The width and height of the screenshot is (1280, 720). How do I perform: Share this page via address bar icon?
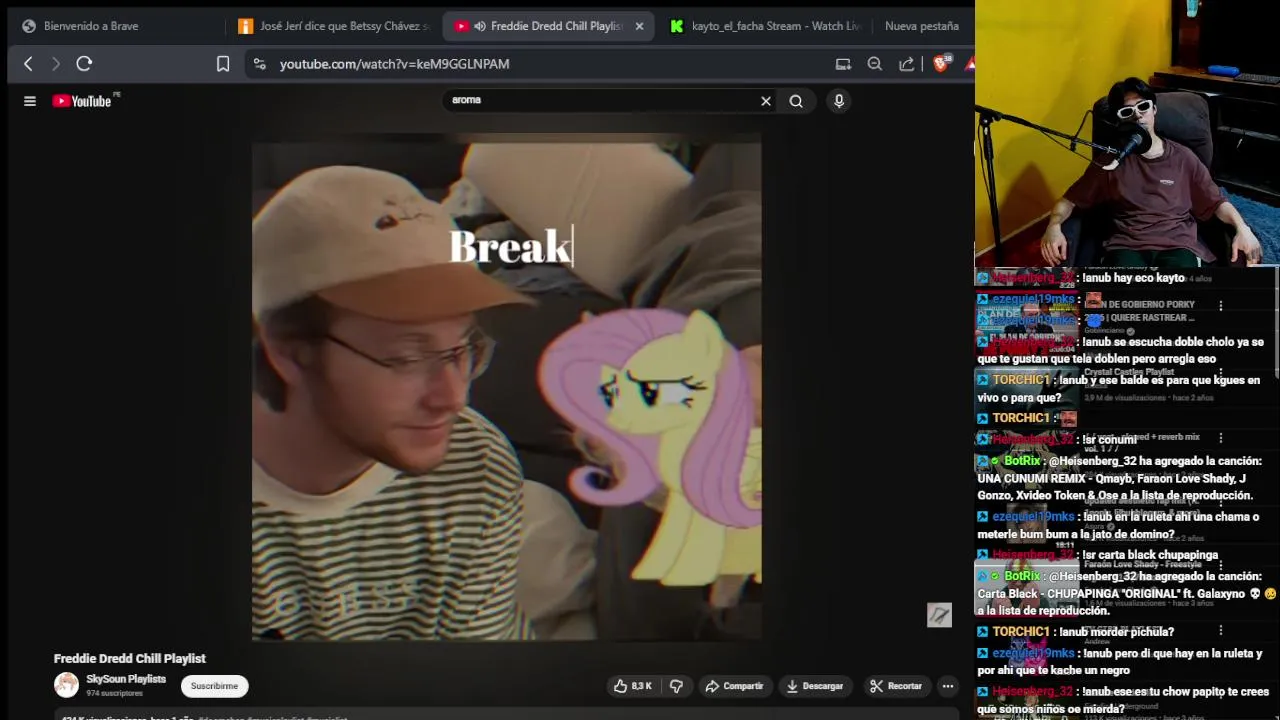906,64
